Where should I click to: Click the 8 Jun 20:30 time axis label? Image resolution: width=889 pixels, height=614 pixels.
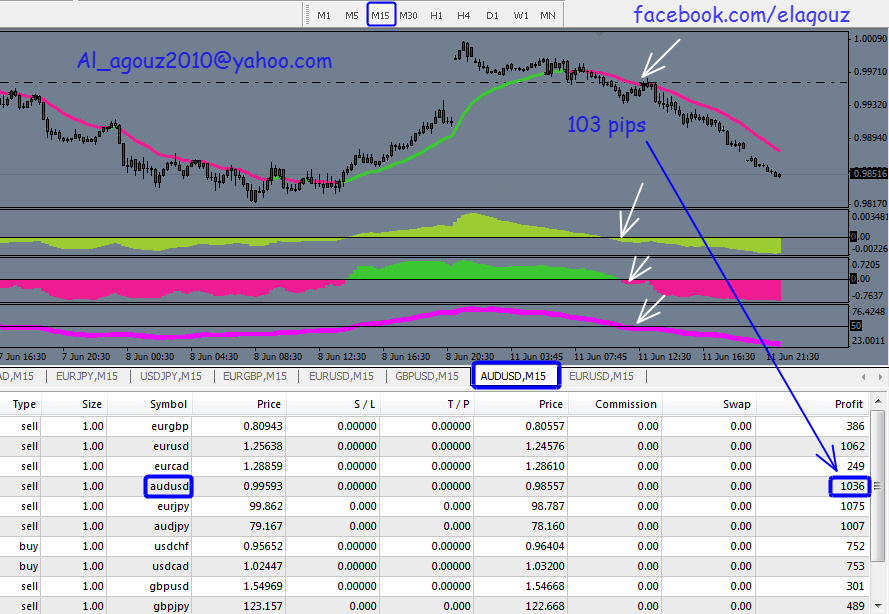click(x=469, y=357)
